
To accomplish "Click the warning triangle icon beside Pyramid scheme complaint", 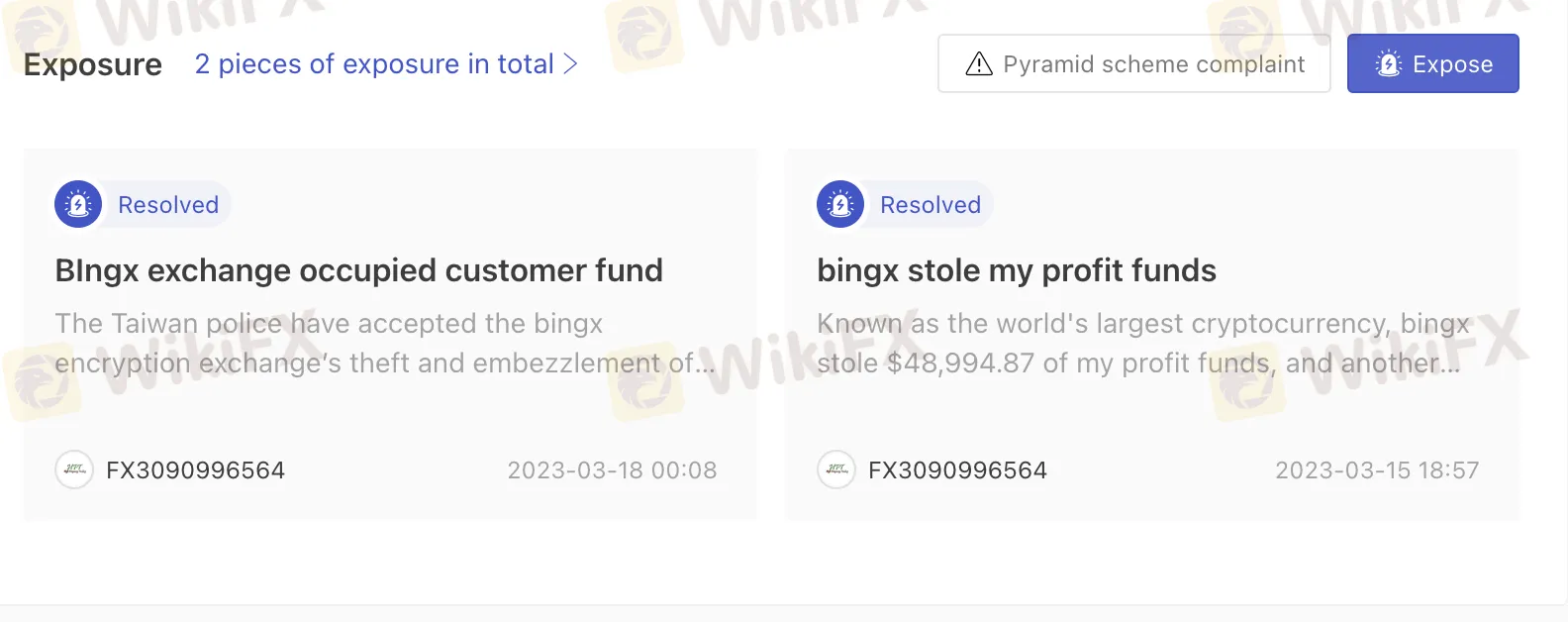I will (979, 64).
